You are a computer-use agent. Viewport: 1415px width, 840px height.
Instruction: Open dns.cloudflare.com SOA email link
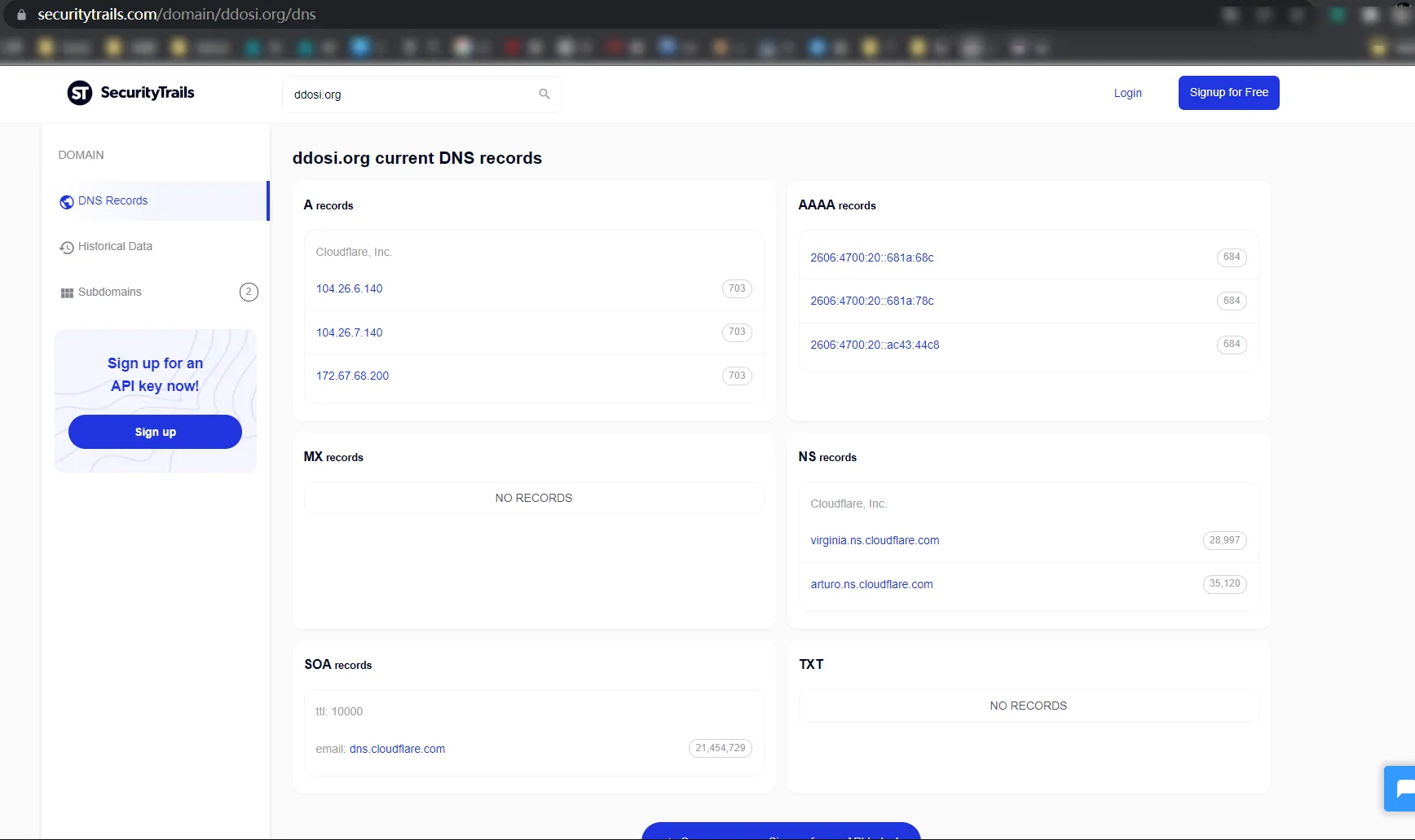coord(397,749)
